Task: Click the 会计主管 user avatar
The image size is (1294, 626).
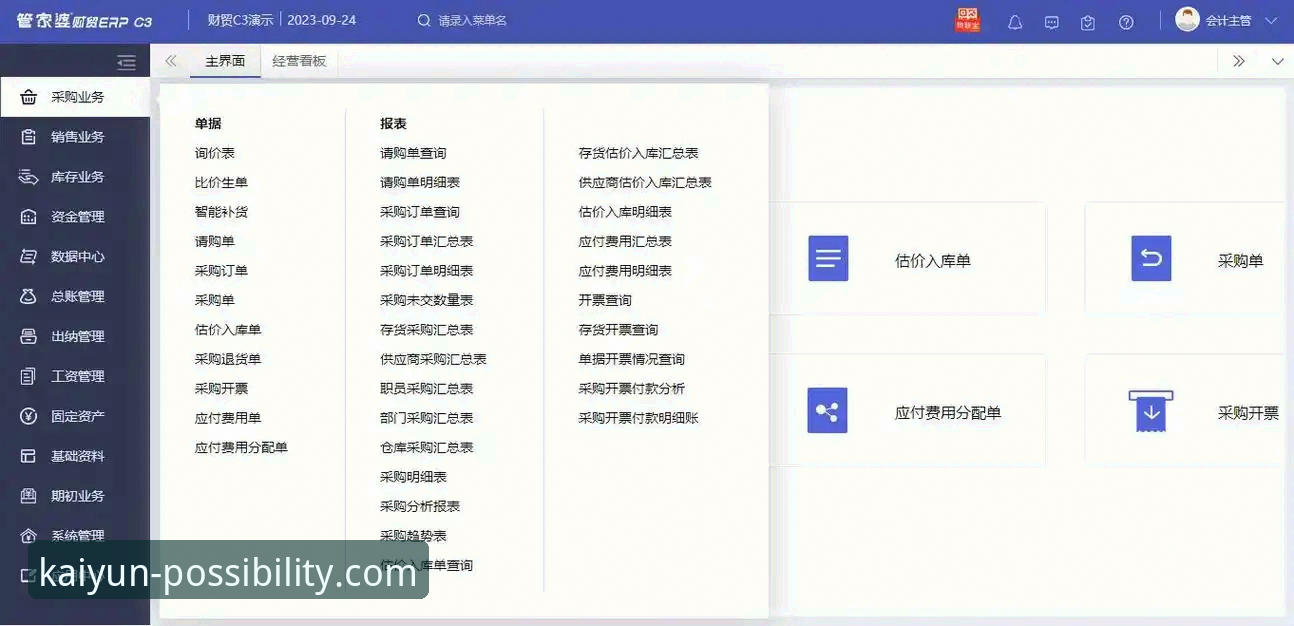Action: 1187,20
